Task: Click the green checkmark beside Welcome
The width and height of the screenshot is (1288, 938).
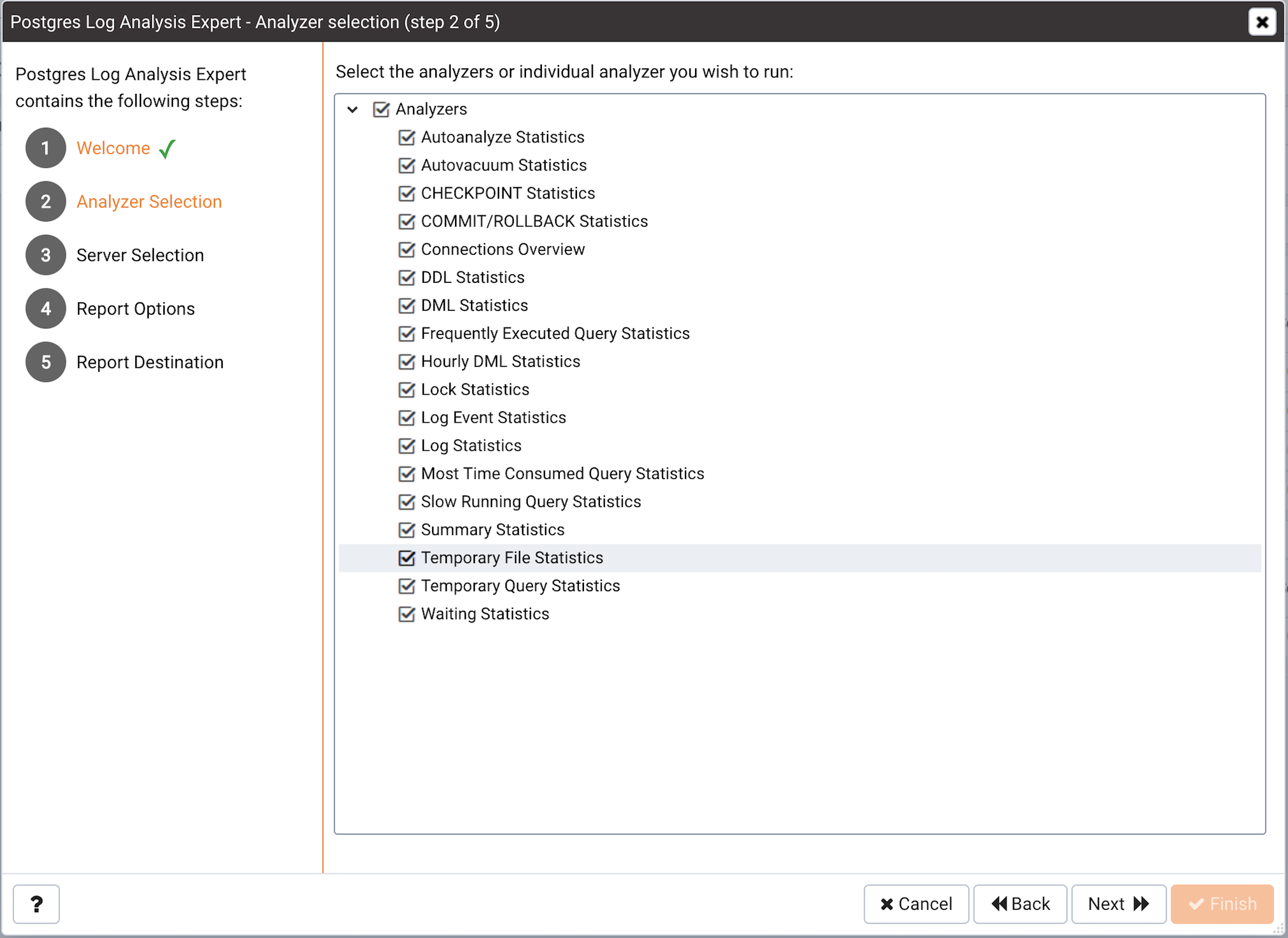Action: [167, 149]
